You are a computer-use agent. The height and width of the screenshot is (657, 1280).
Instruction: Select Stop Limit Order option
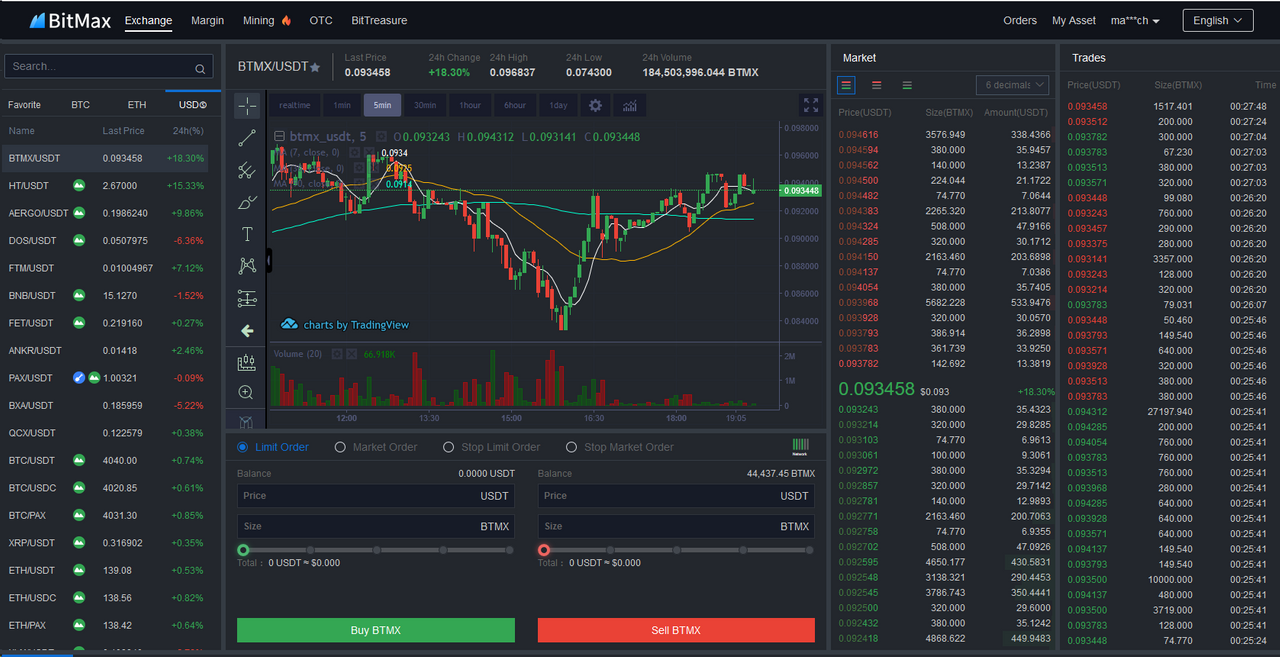[x=492, y=447]
